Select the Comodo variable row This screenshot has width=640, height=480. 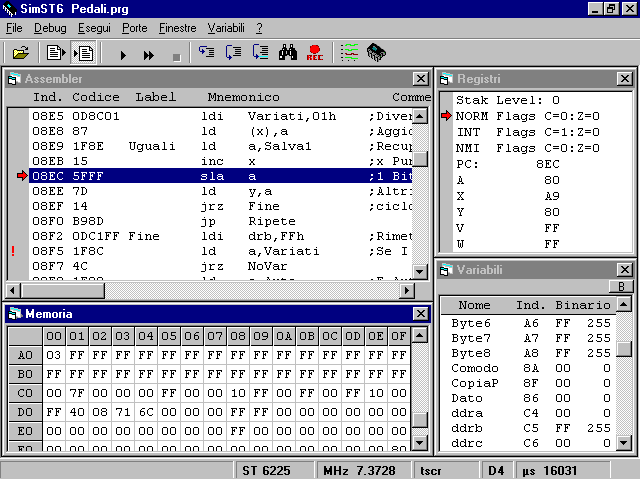(531, 368)
